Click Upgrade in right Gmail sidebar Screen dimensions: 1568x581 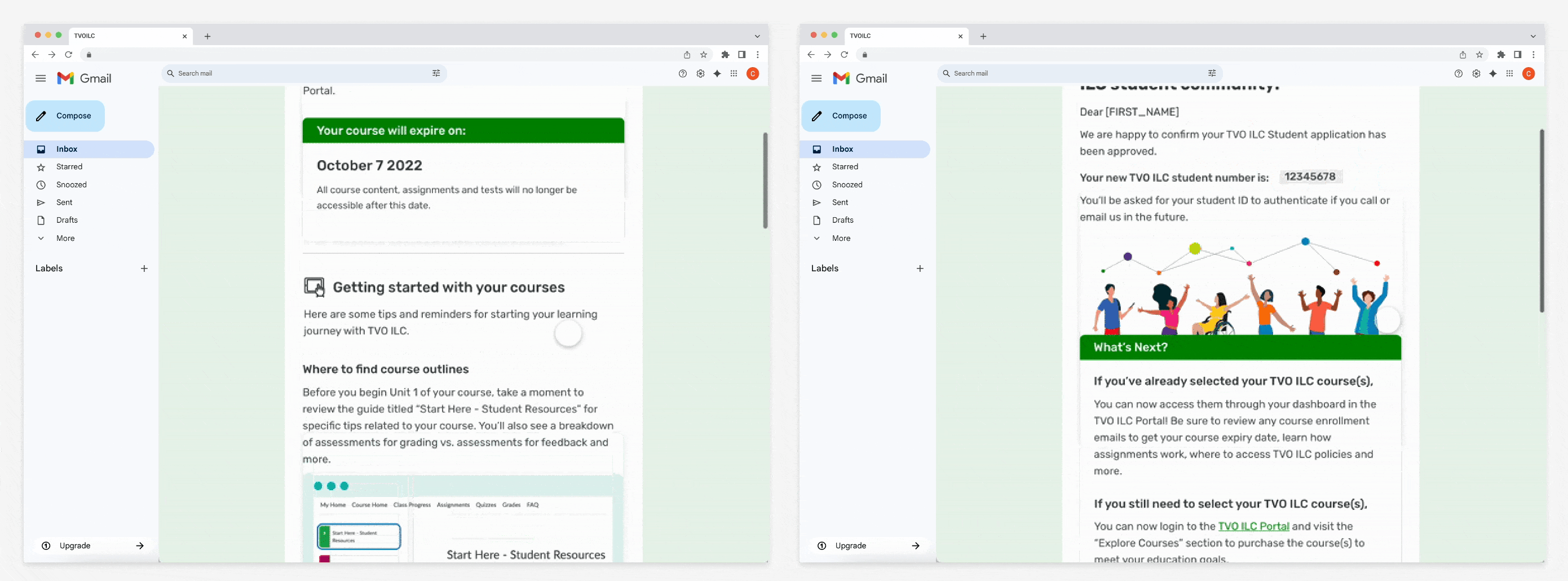868,545
